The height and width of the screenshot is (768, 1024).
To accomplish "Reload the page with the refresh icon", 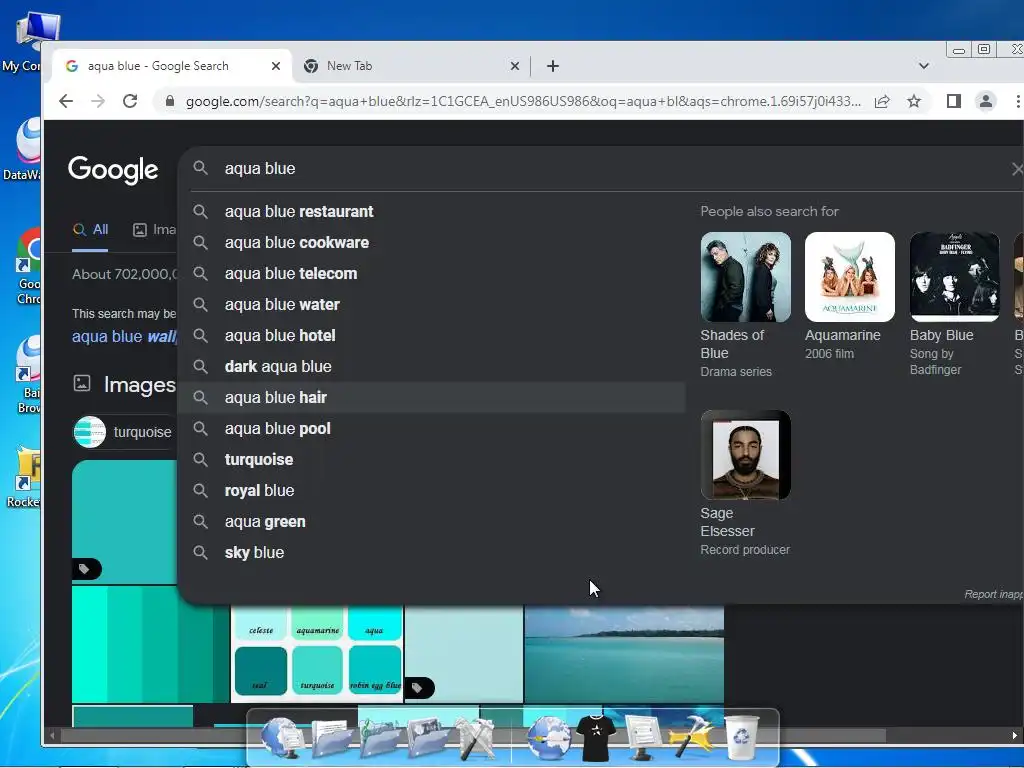I will pyautogui.click(x=130, y=101).
